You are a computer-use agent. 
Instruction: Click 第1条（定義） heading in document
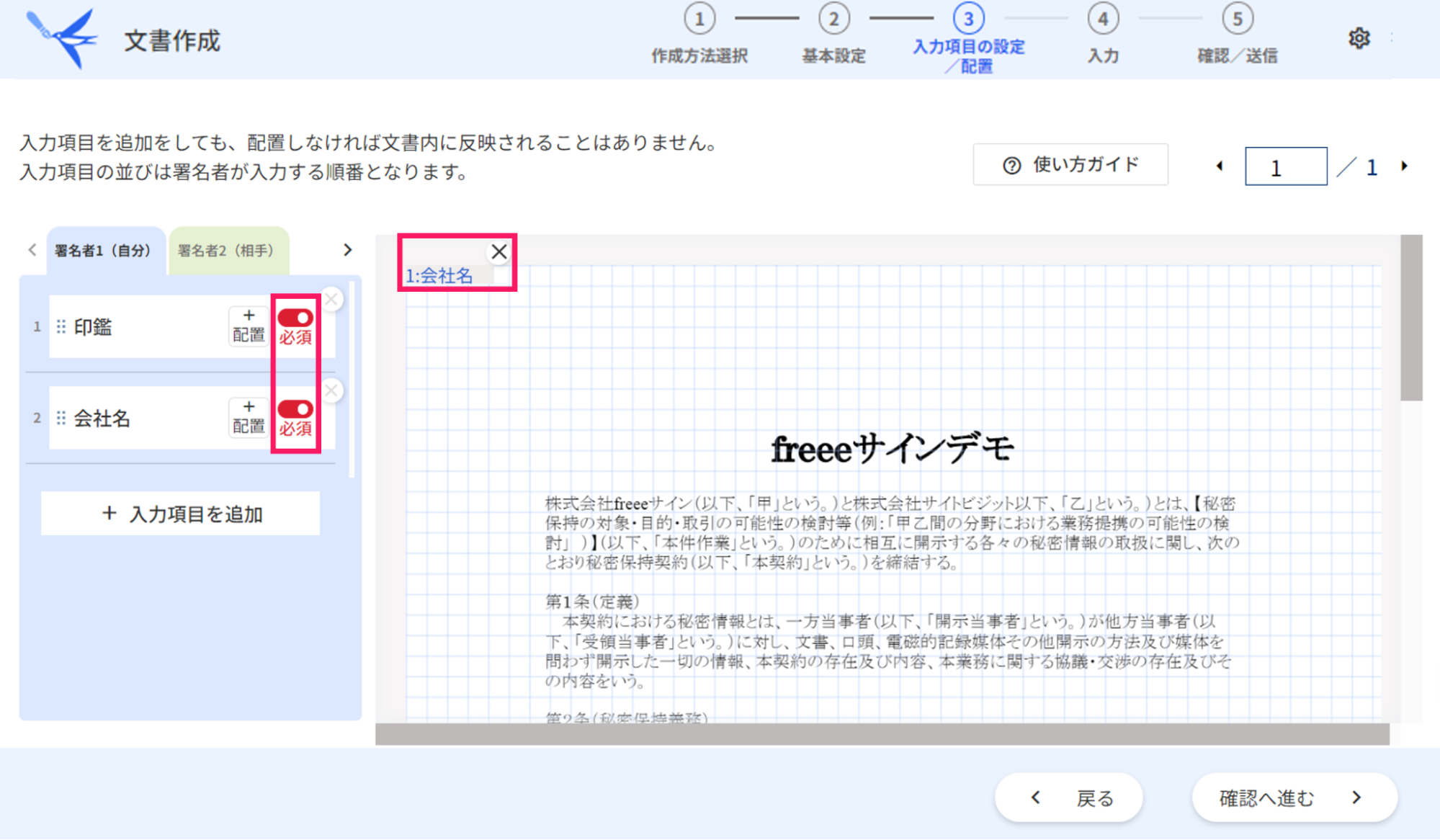point(592,601)
